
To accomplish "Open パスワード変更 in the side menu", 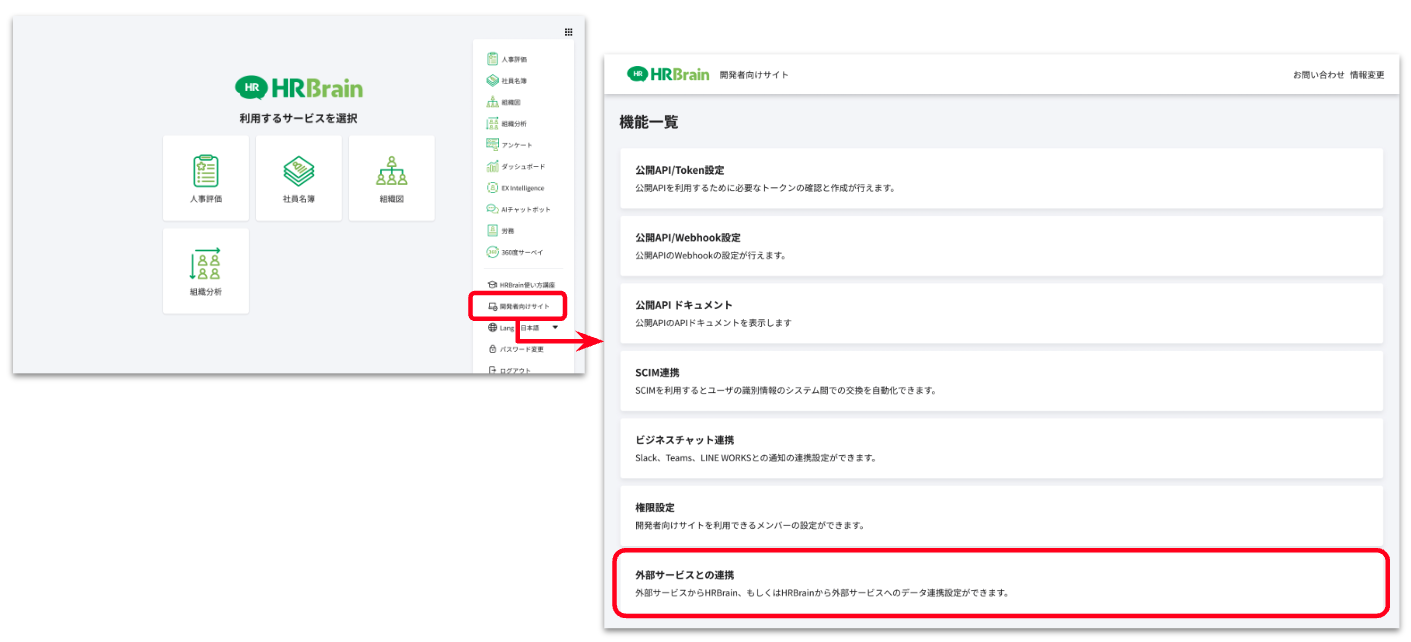I will coord(522,349).
